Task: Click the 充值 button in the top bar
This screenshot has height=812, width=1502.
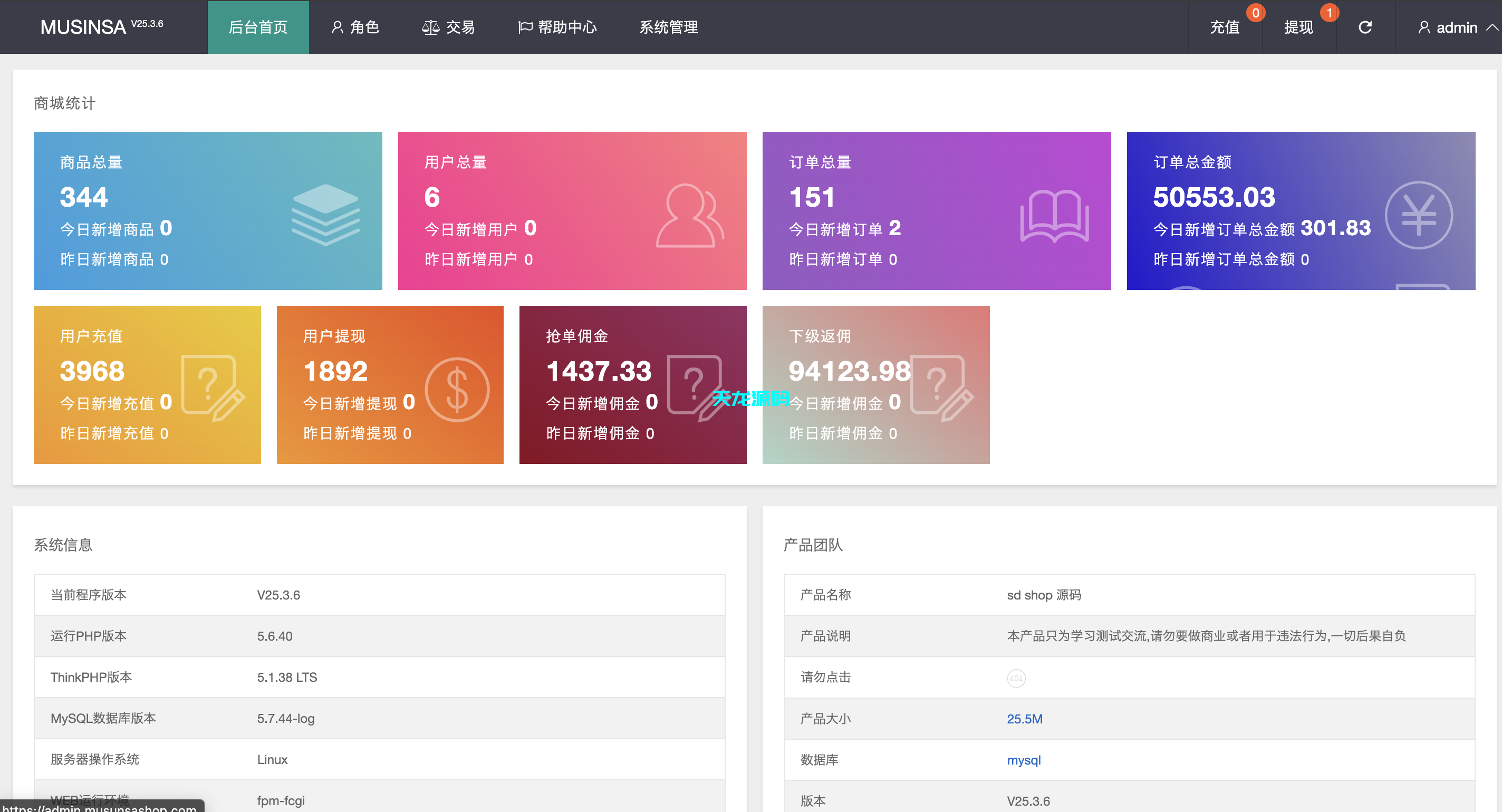Action: point(1225,27)
